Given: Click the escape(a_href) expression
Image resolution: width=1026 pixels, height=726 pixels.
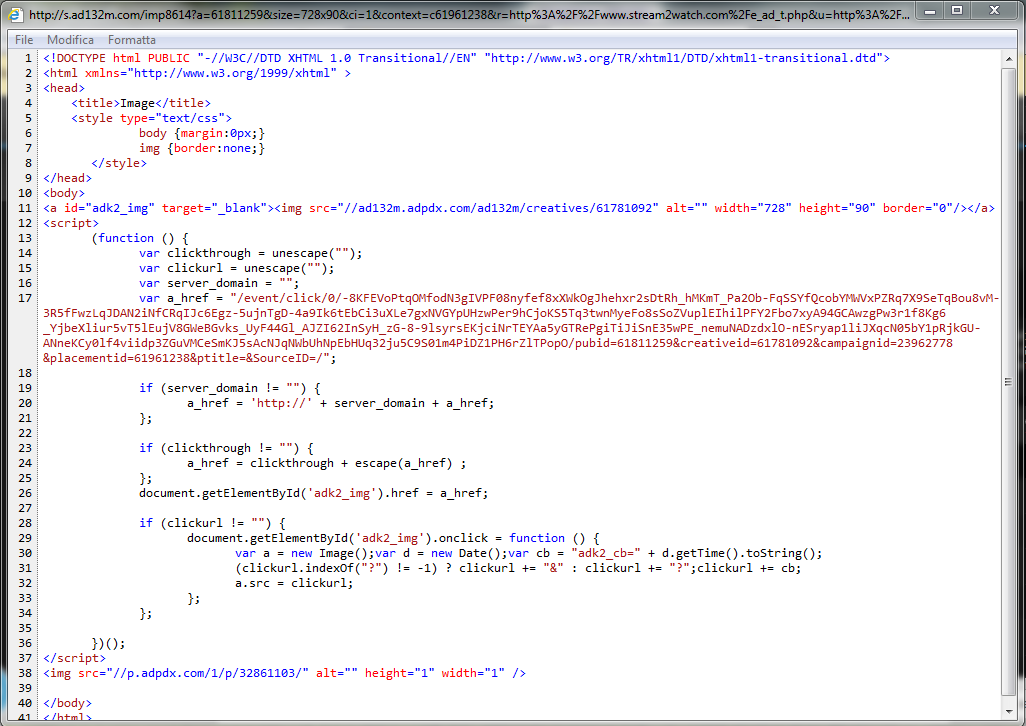Looking at the screenshot, I should click(x=404, y=464).
